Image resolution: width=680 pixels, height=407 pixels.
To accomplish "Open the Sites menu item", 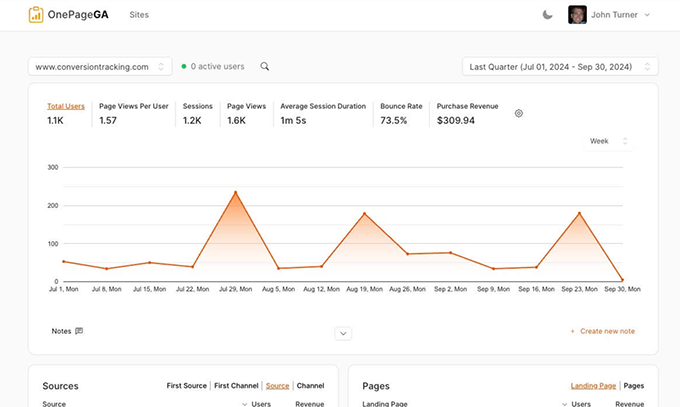I will pyautogui.click(x=140, y=15).
